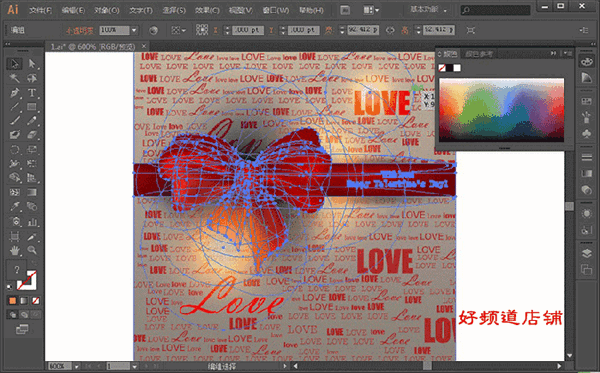Viewport: 600px width, 373px height.
Task: Open the Color panel options menu
Action: point(567,54)
